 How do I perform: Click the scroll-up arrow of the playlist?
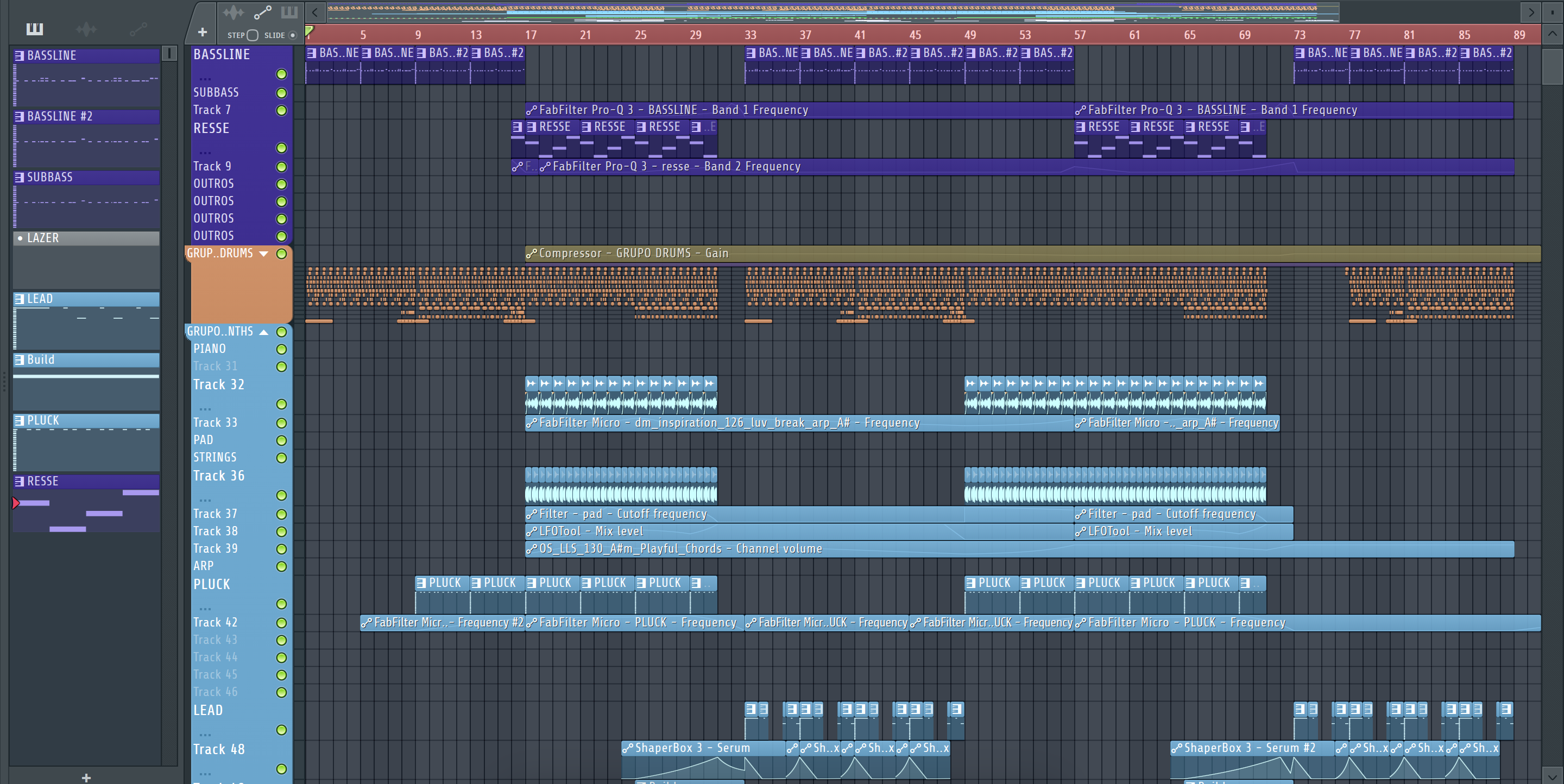[x=1552, y=34]
